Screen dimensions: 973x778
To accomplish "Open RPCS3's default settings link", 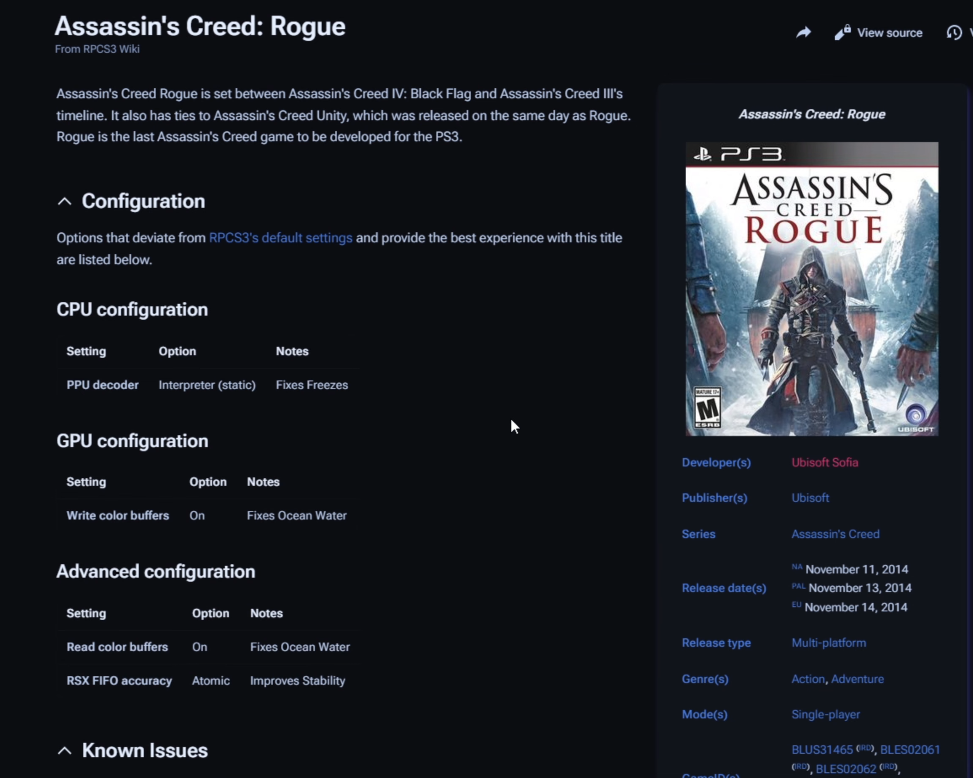I will [280, 238].
